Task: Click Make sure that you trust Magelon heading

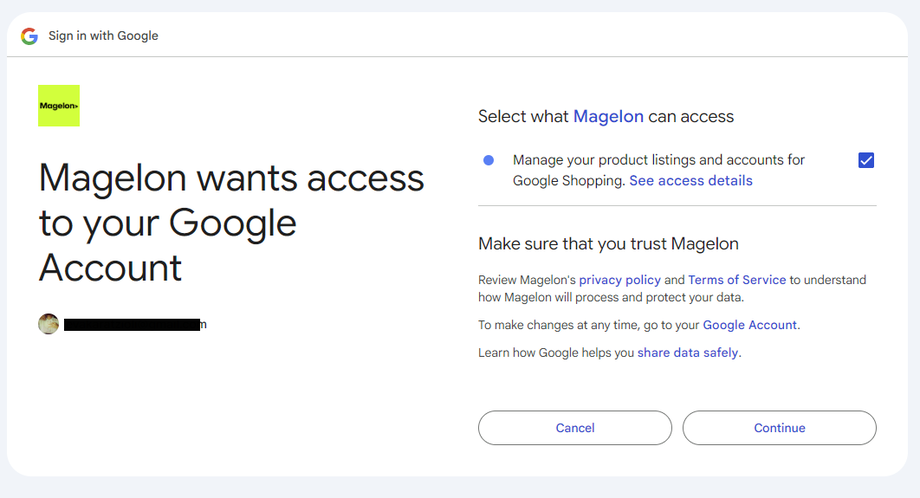Action: point(608,243)
